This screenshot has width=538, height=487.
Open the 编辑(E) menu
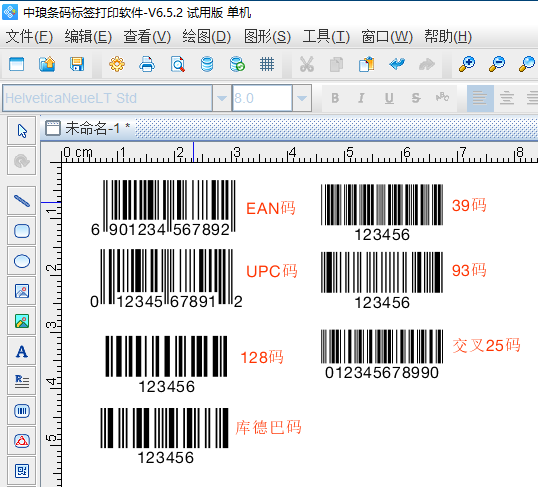click(x=88, y=36)
